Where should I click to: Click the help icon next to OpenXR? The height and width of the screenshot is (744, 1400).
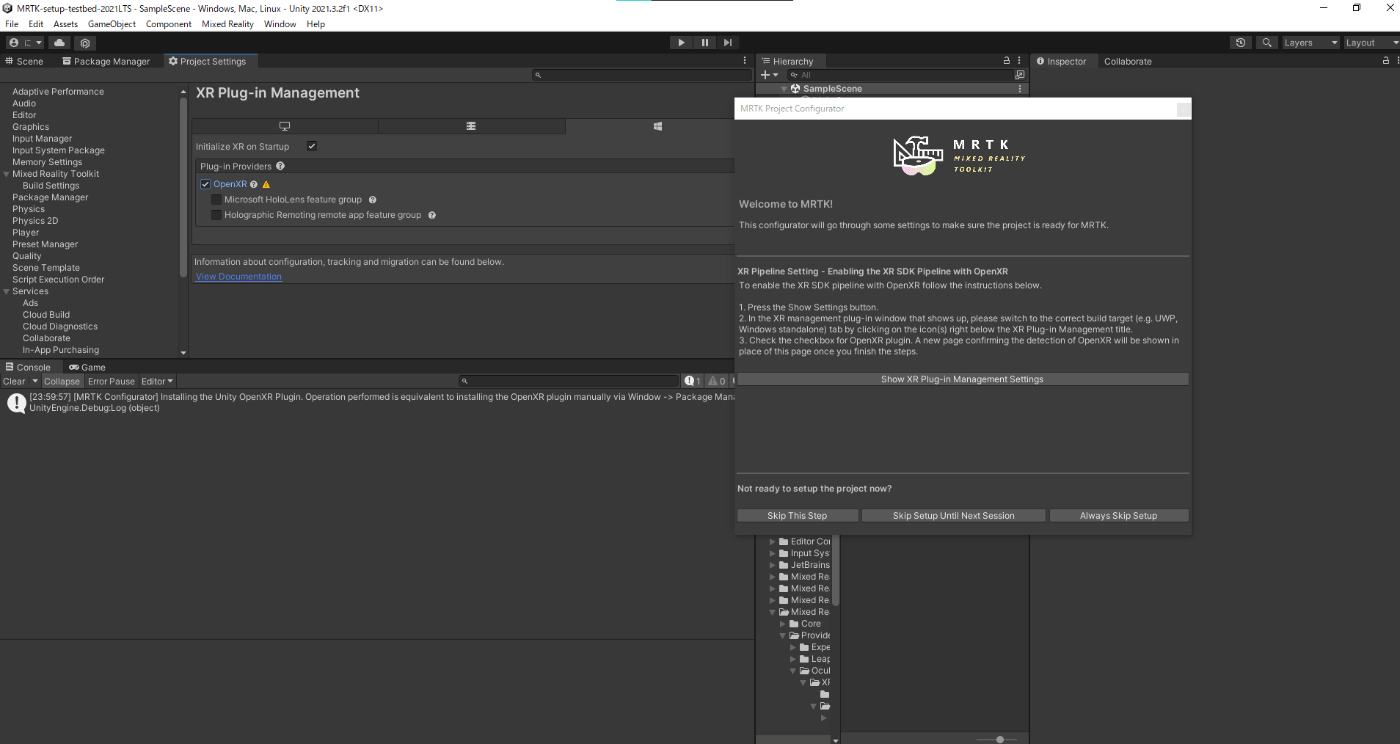pos(254,184)
